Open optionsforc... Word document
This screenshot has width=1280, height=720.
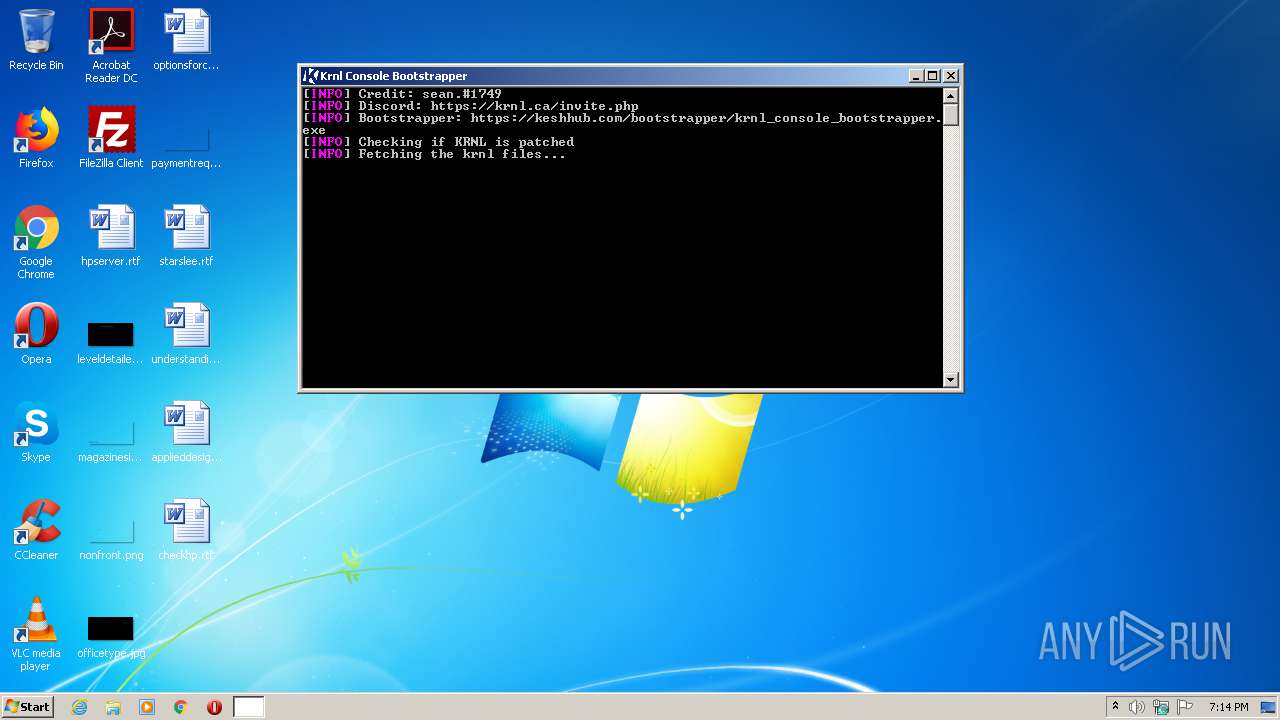[186, 40]
